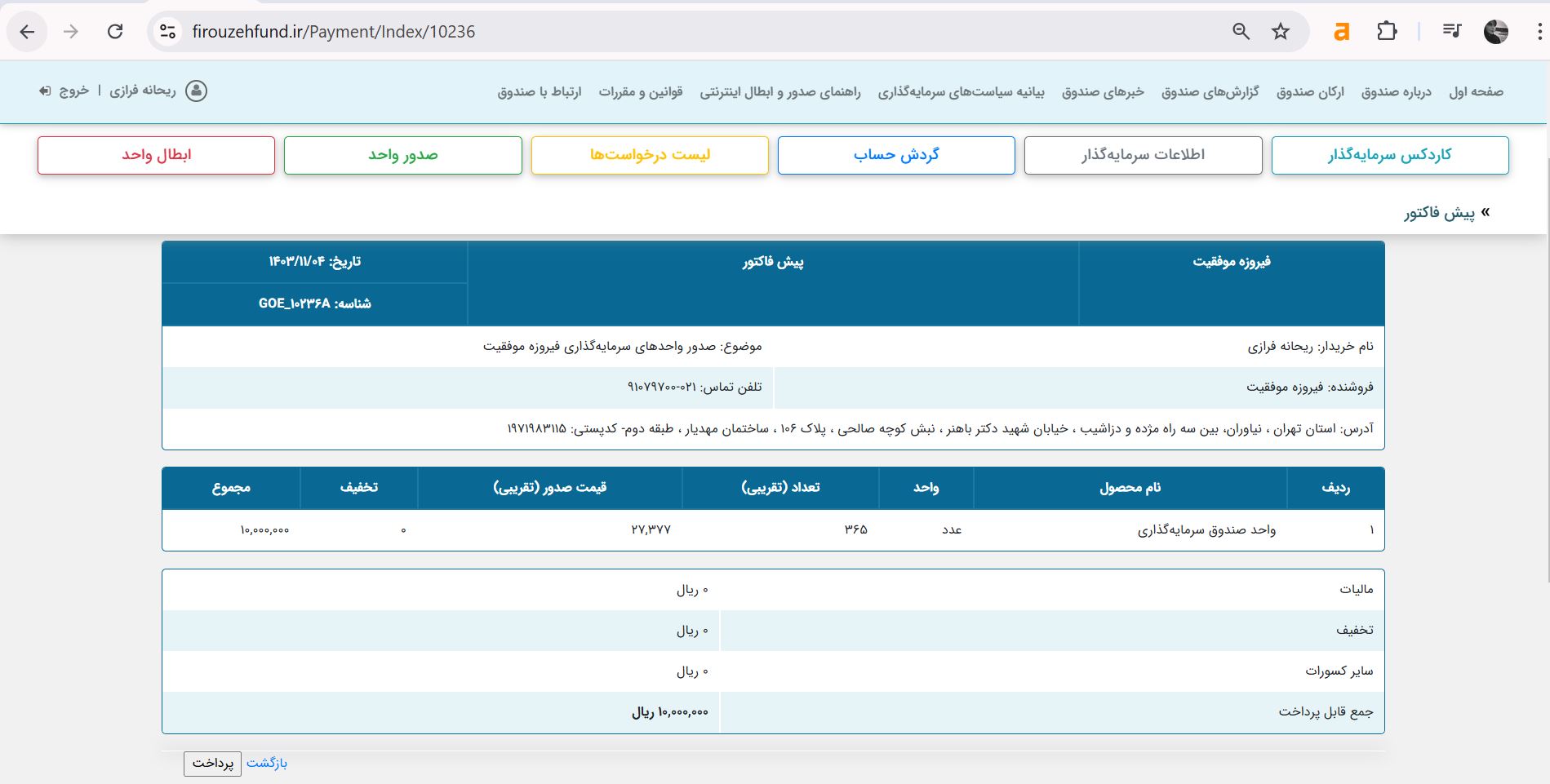
Task: Click user name ریحانه فرازی in header
Action: point(143,91)
